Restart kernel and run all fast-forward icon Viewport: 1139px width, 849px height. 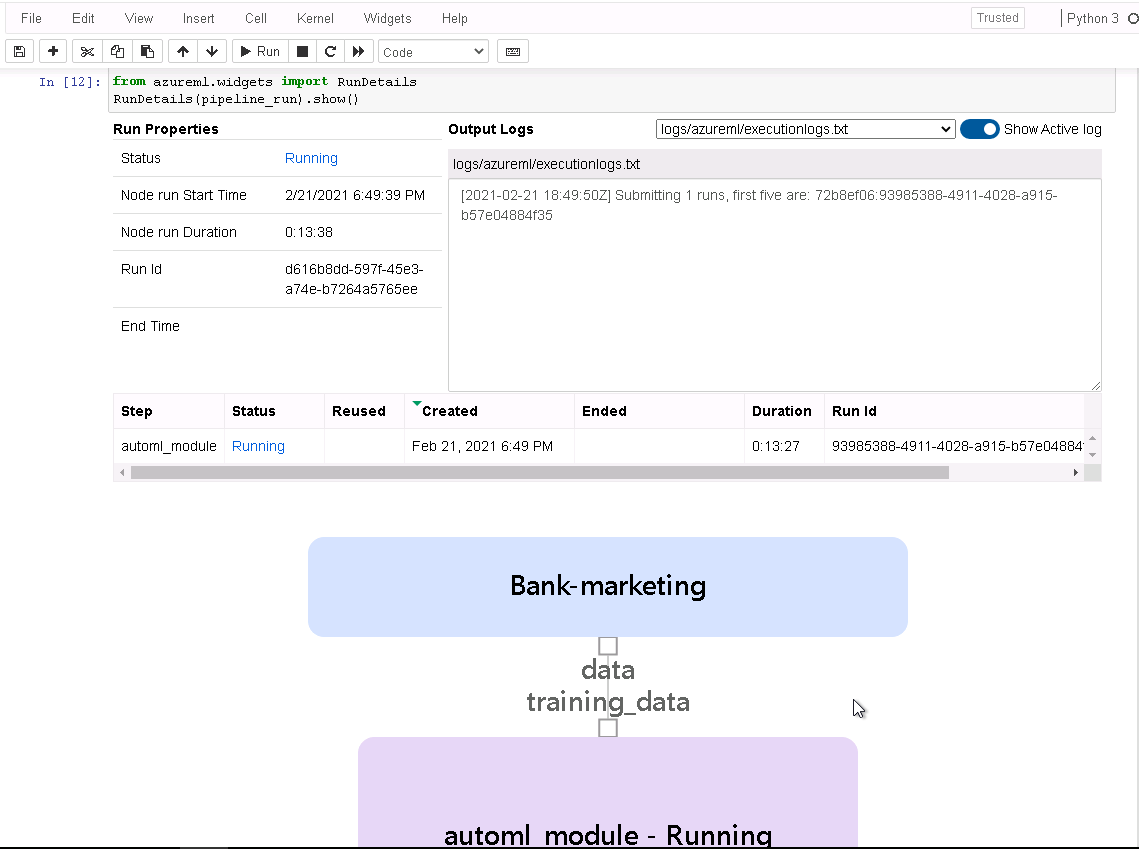(358, 52)
